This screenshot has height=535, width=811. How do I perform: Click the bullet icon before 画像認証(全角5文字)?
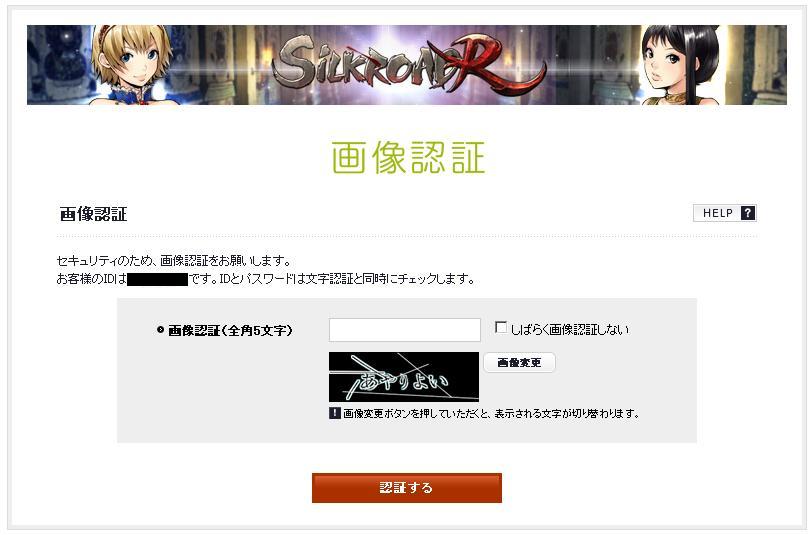[x=160, y=330]
